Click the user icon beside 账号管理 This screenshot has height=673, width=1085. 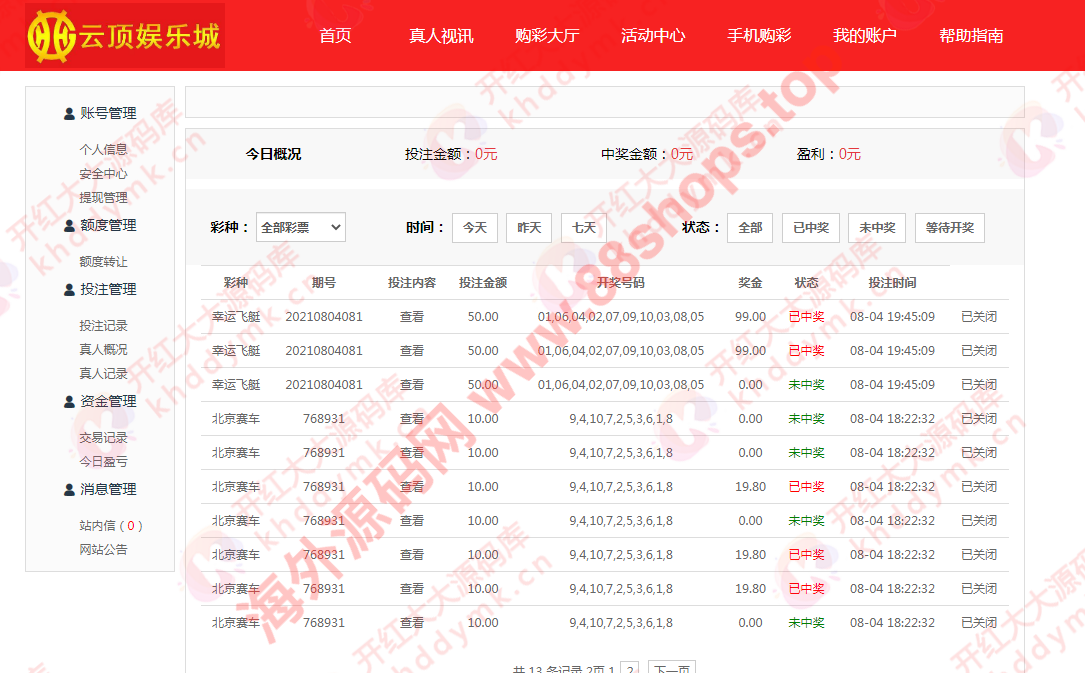pos(69,114)
